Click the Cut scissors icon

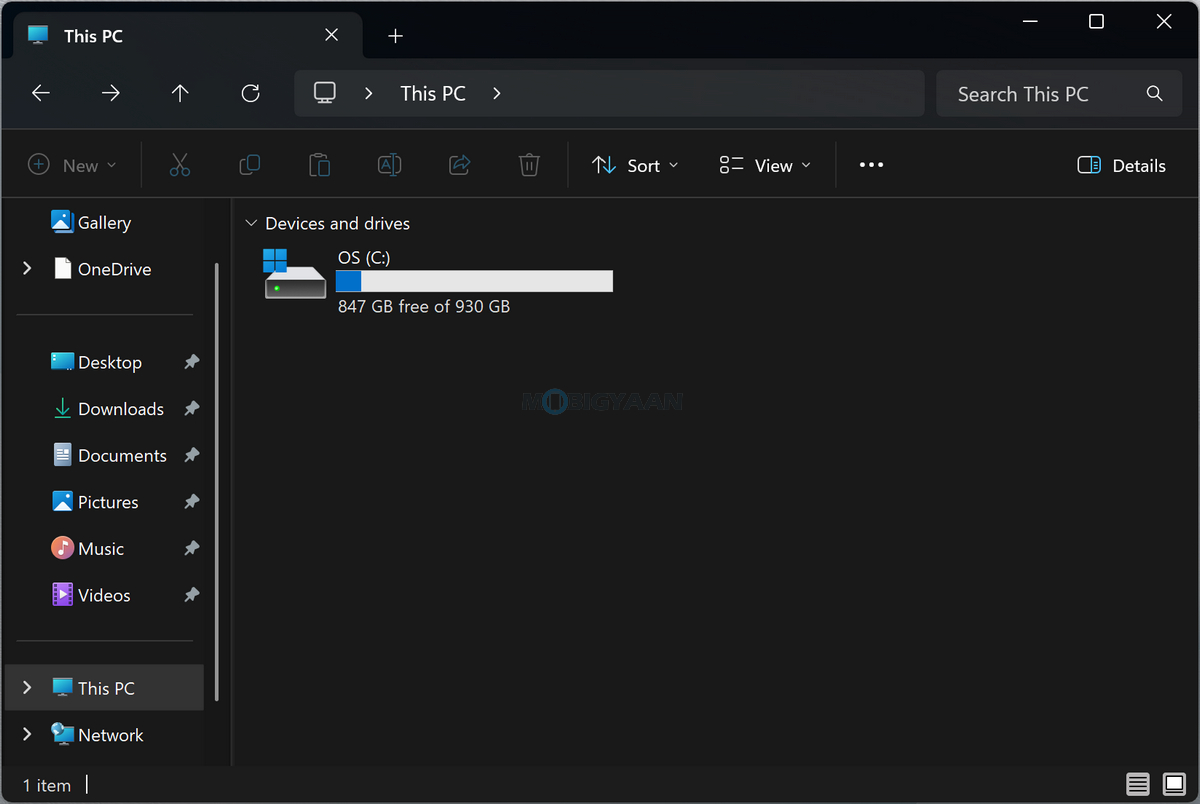click(x=180, y=165)
